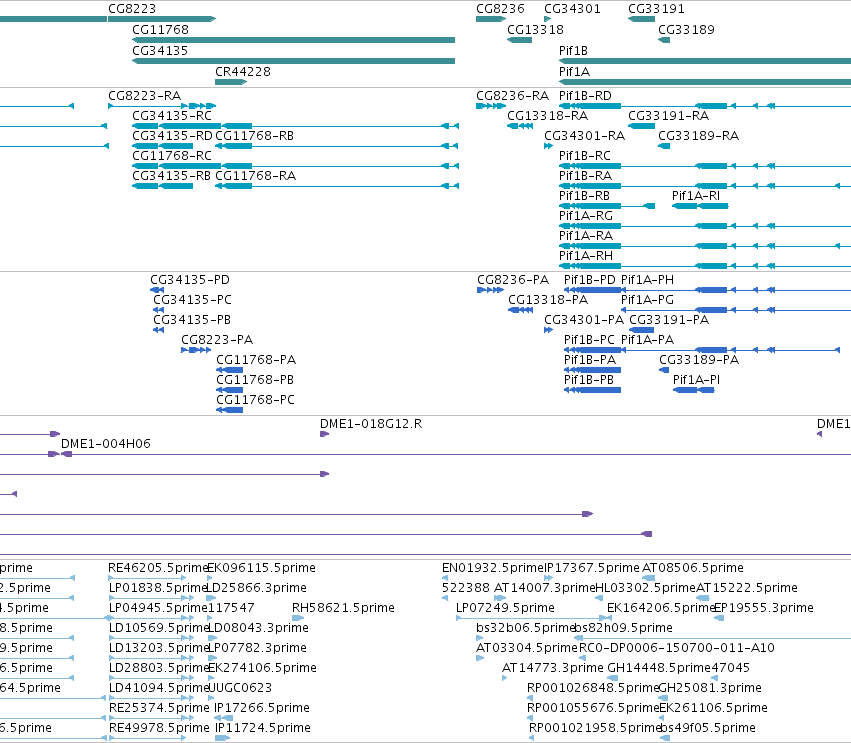The height and width of the screenshot is (743, 851).
Task: Select the IP11724.5prime EST label
Action: pos(262,728)
